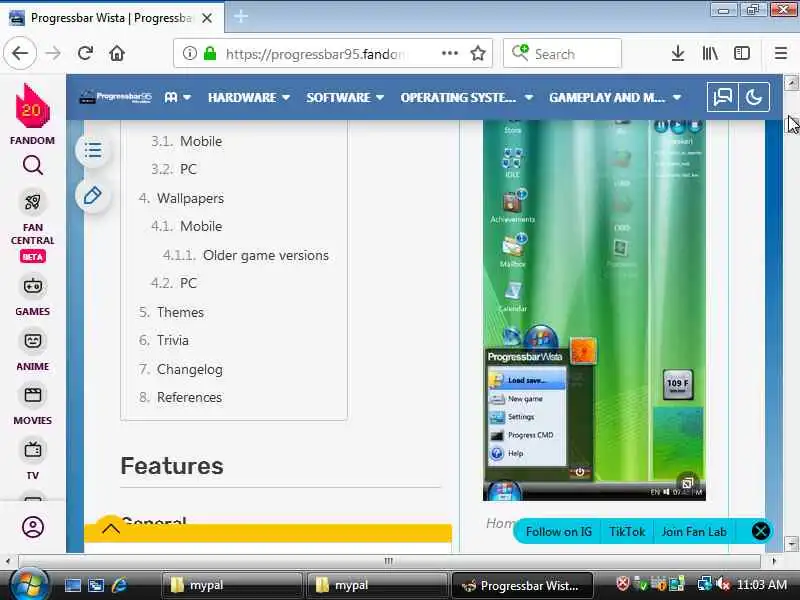This screenshot has width=800, height=600.
Task: Open the browser hamburger menu
Action: tap(781, 53)
